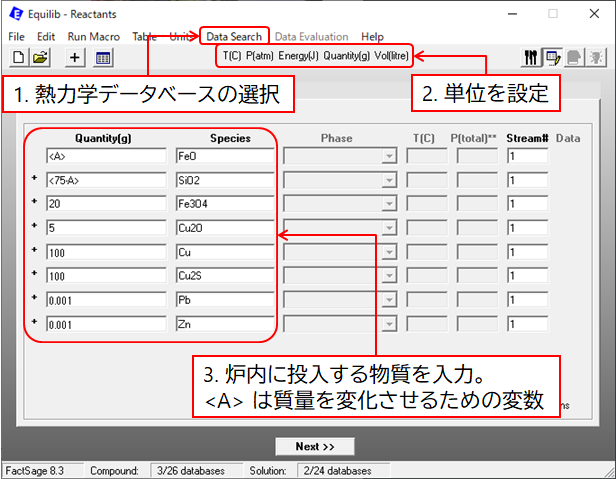Click the New blank page toolbar icon

[16, 58]
